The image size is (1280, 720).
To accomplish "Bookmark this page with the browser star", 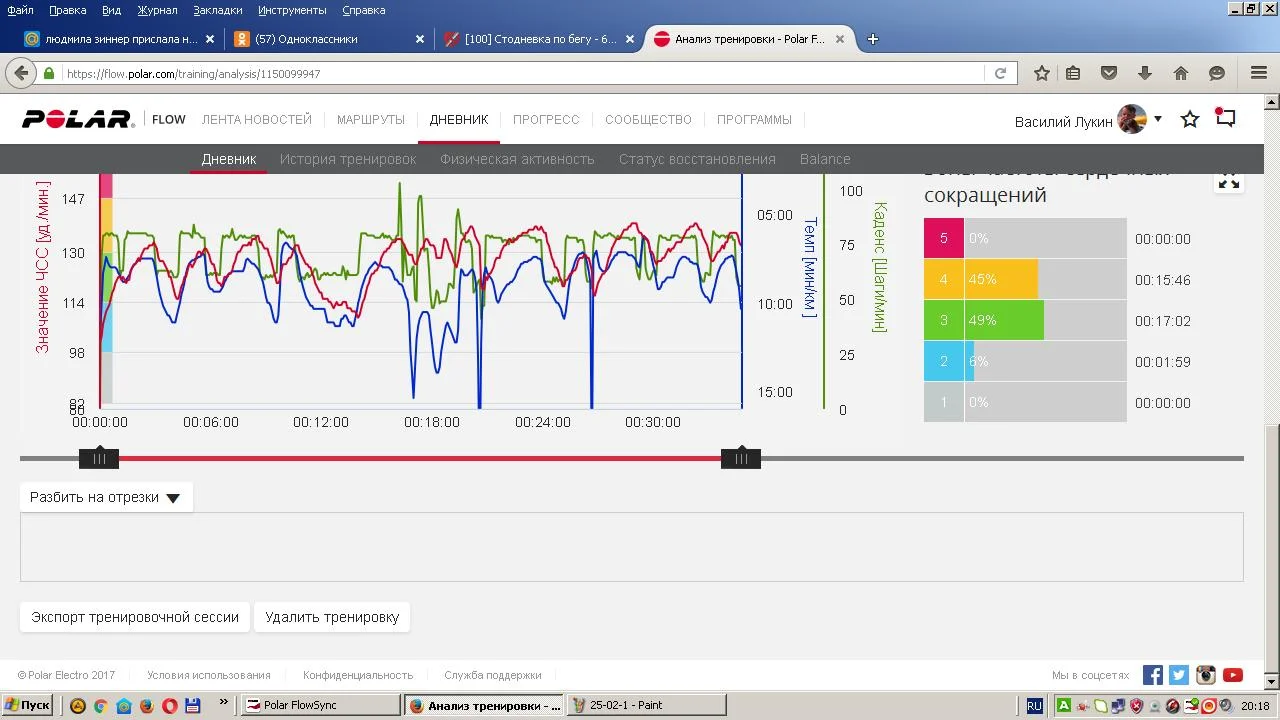I will [1042, 73].
